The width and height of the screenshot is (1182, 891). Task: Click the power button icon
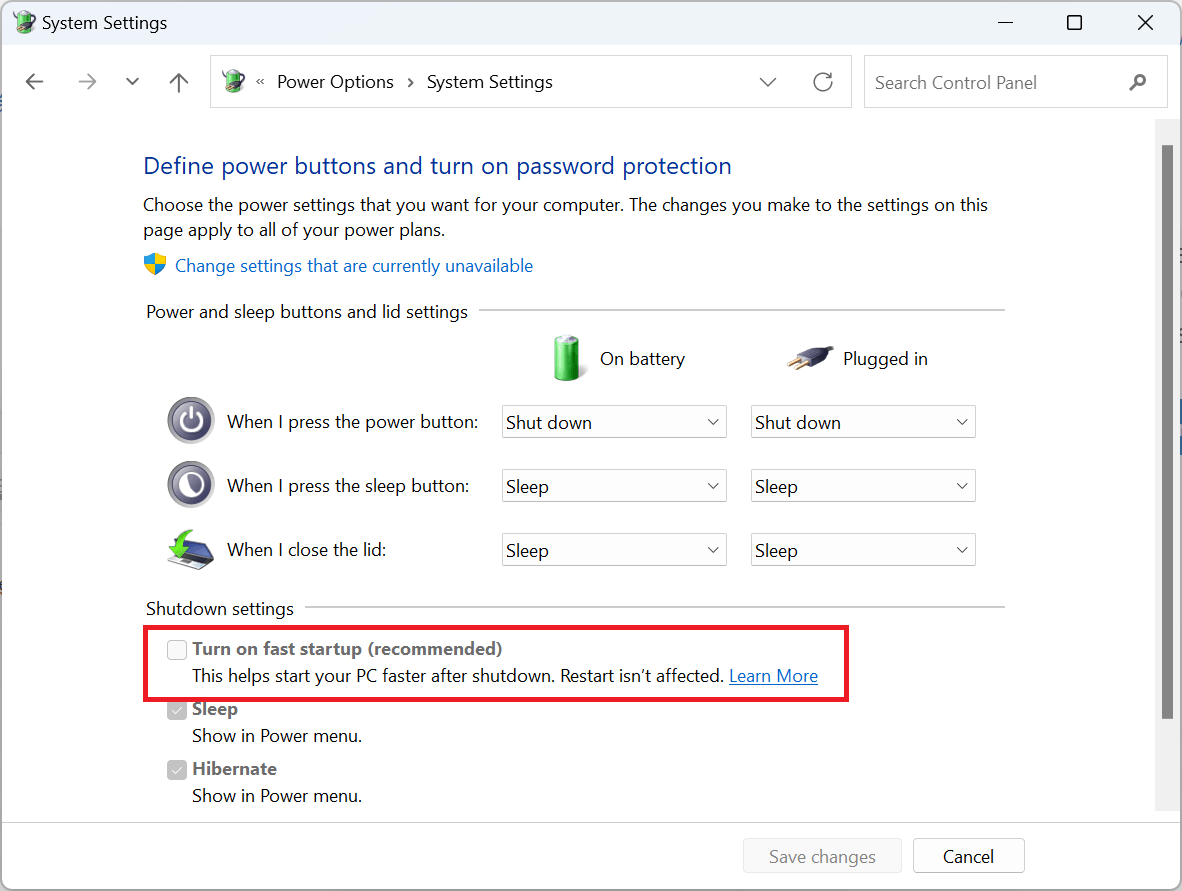[191, 421]
